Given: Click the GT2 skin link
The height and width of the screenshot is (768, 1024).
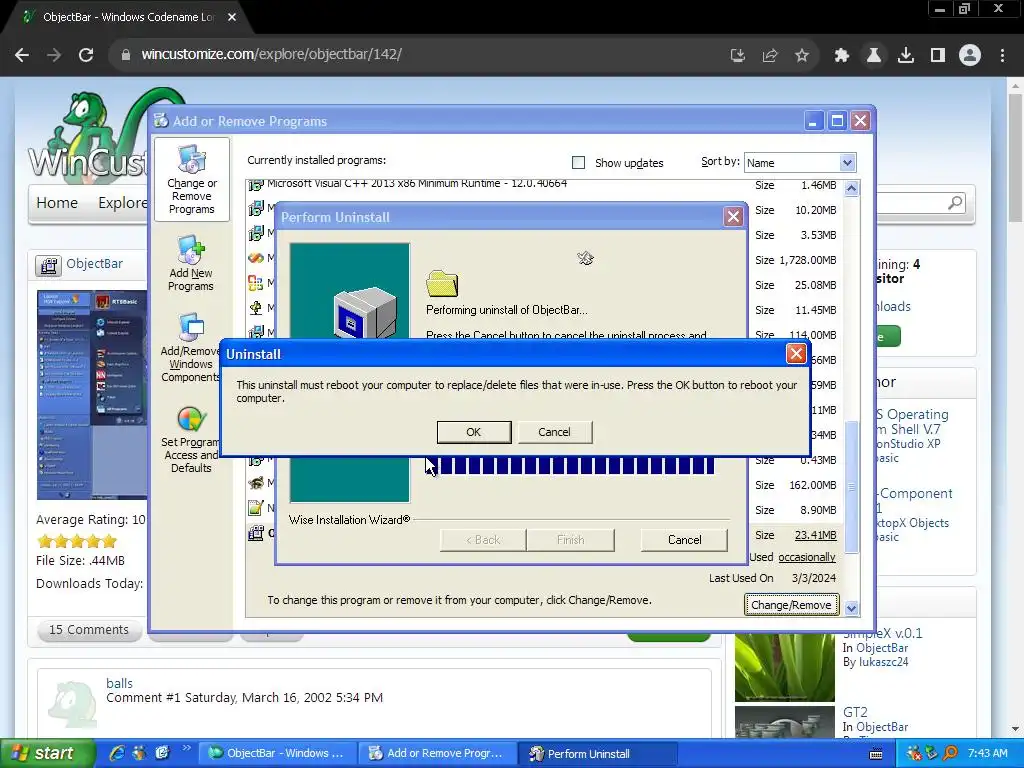Looking at the screenshot, I should coord(855,712).
